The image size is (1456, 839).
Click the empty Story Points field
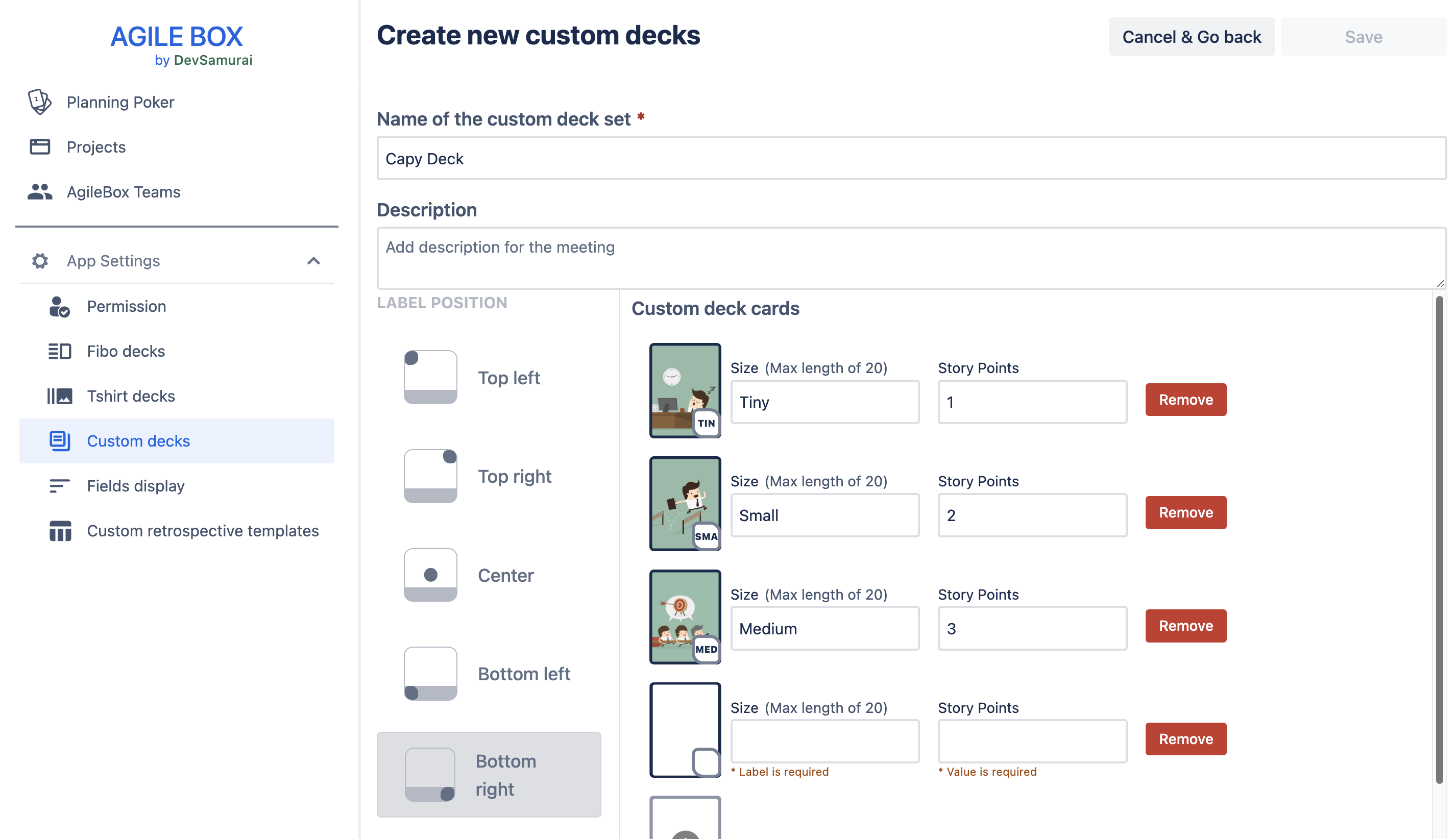1032,741
